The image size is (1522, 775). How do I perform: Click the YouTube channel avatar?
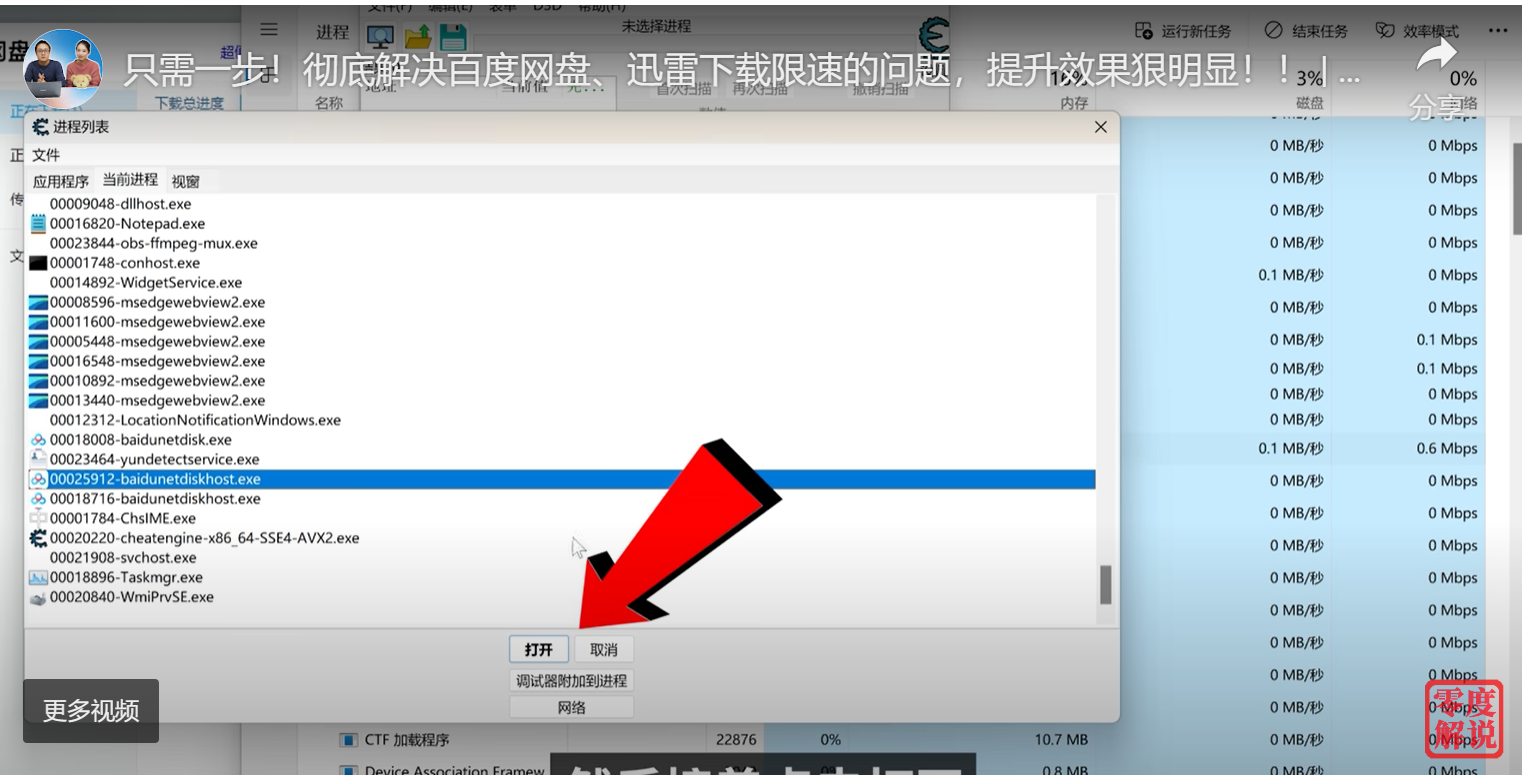coord(63,69)
